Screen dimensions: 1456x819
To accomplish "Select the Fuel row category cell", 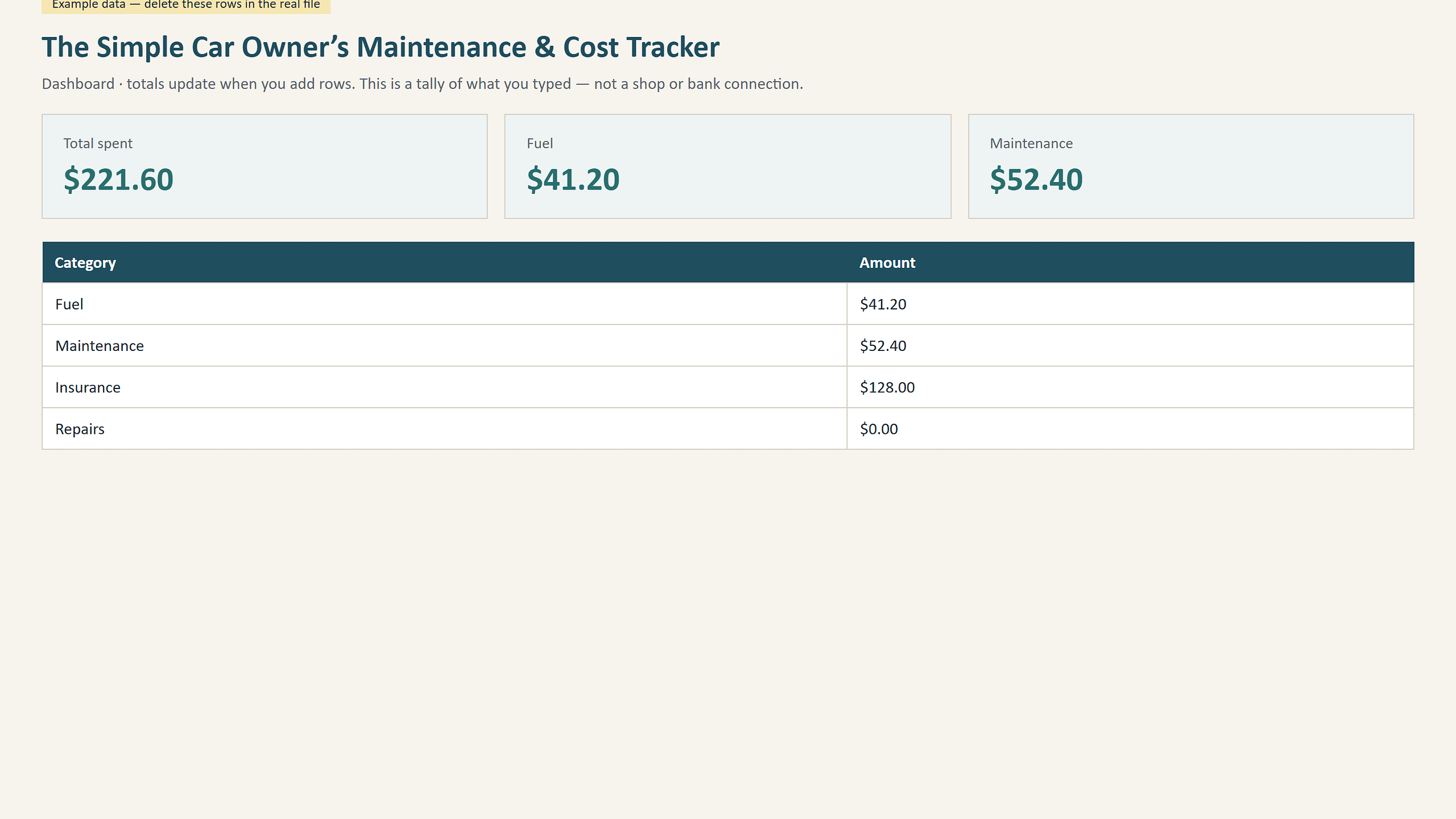I will 445,304.
